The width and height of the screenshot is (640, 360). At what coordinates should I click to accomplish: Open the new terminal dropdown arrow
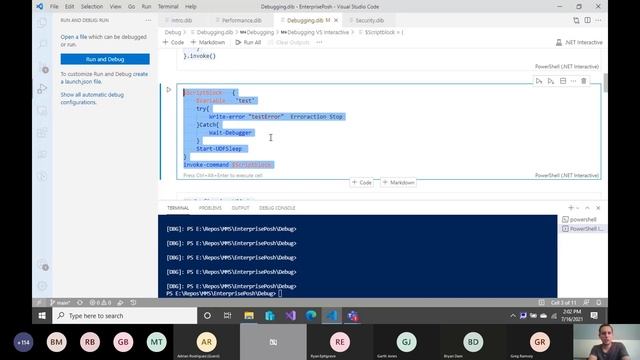coord(578,208)
